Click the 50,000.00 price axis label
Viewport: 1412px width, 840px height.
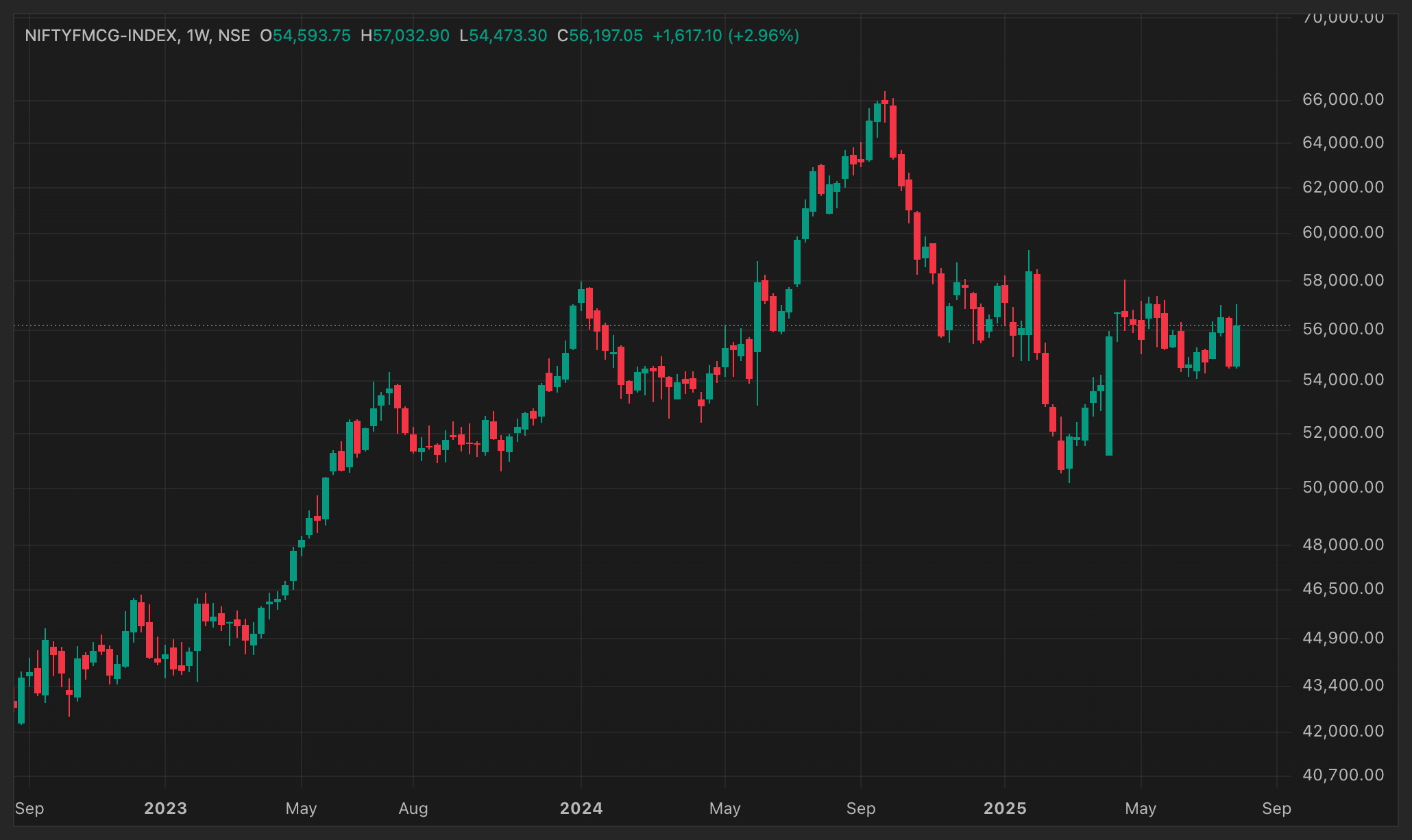tap(1343, 487)
